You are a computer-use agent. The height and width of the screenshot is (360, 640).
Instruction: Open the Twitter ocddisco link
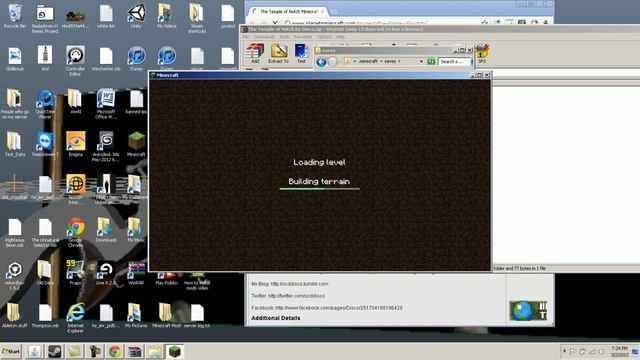coord(297,296)
